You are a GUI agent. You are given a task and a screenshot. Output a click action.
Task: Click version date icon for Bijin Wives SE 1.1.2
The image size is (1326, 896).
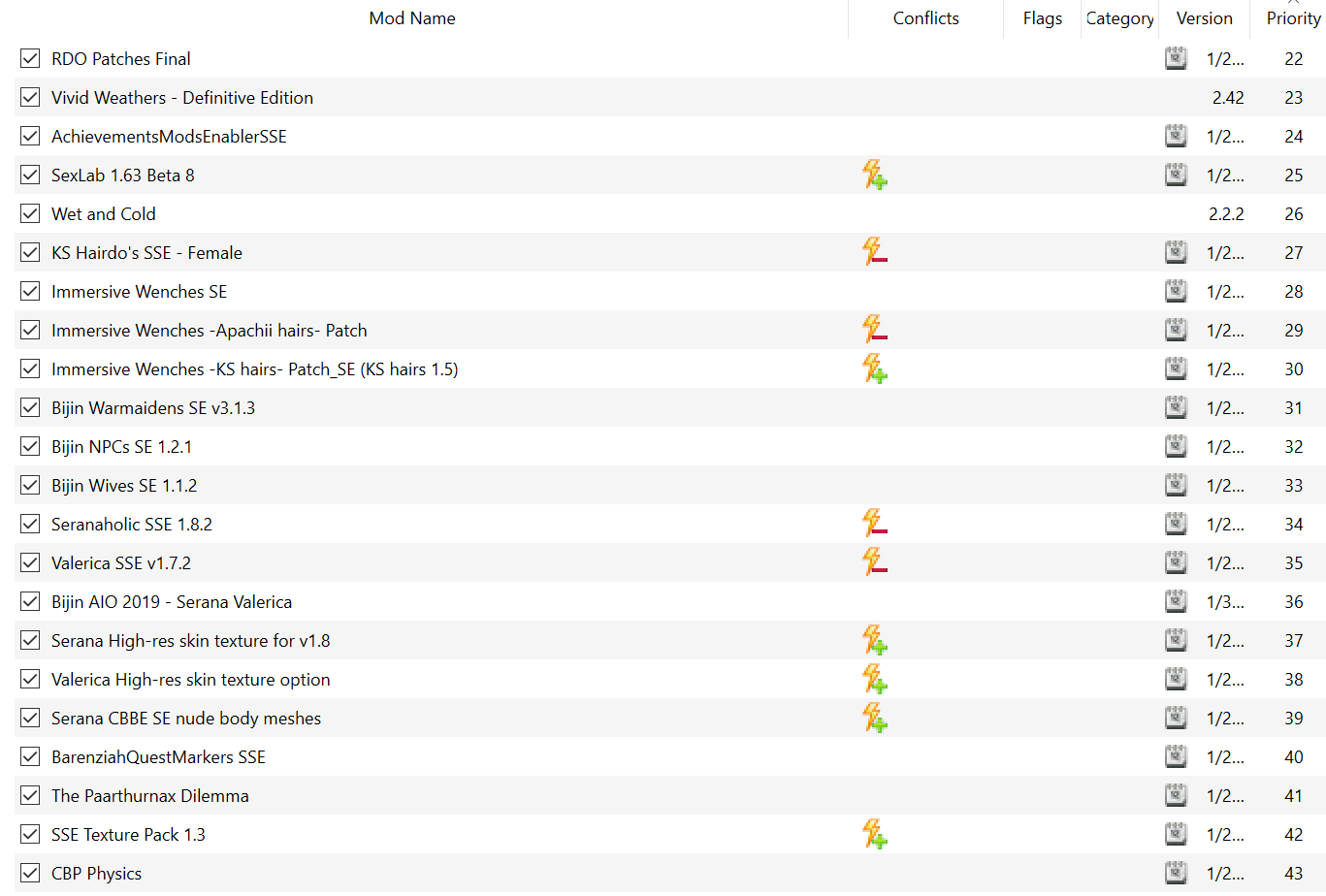click(x=1176, y=485)
